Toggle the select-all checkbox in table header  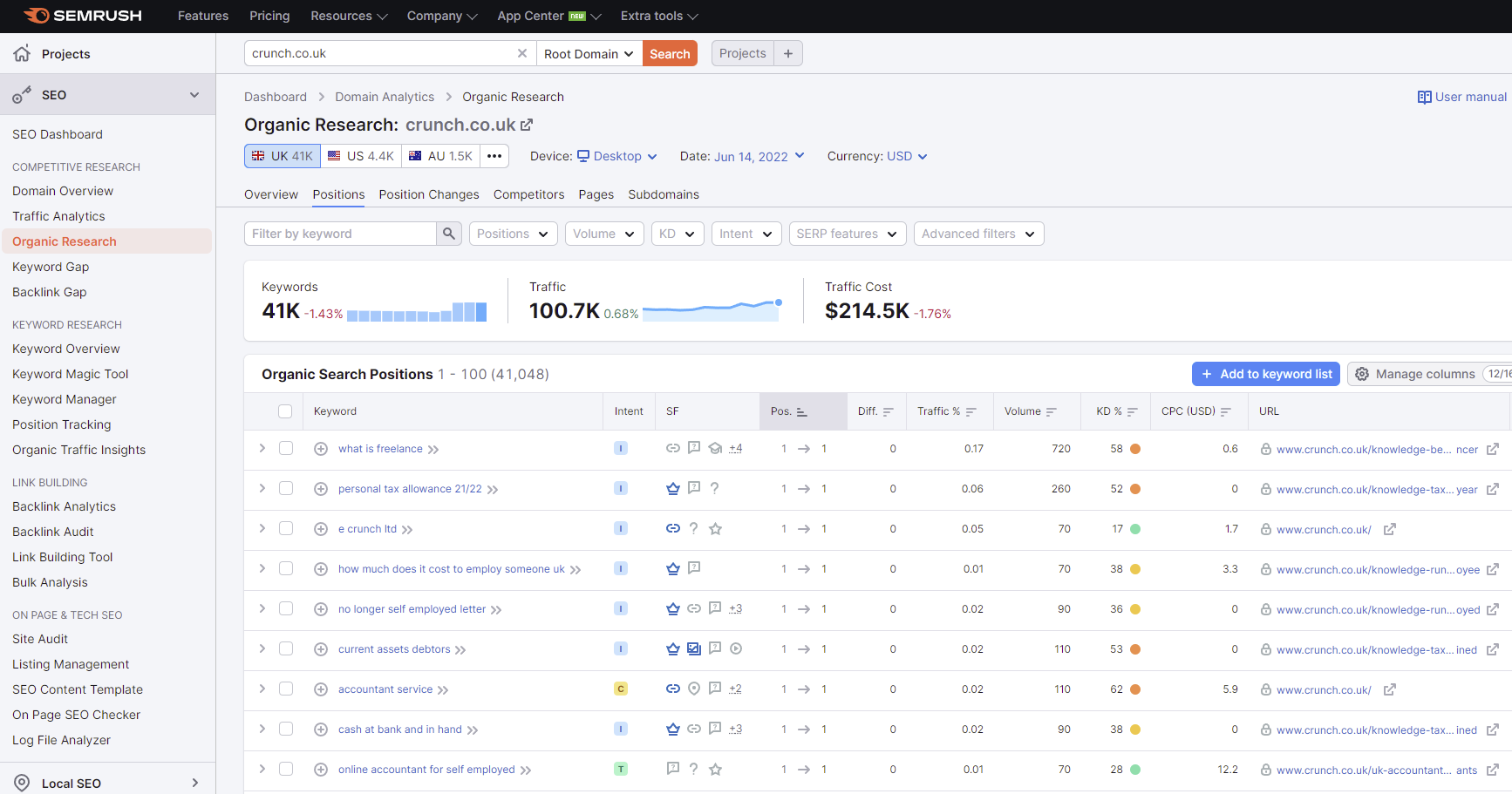click(x=285, y=411)
